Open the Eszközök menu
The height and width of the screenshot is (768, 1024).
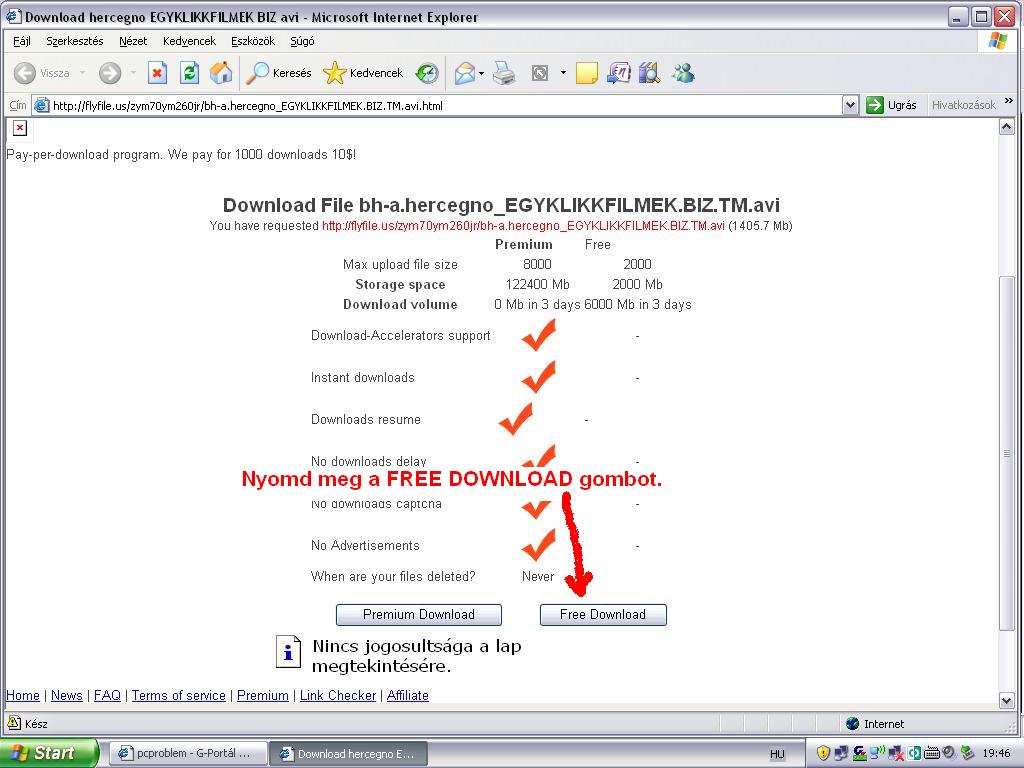(253, 41)
